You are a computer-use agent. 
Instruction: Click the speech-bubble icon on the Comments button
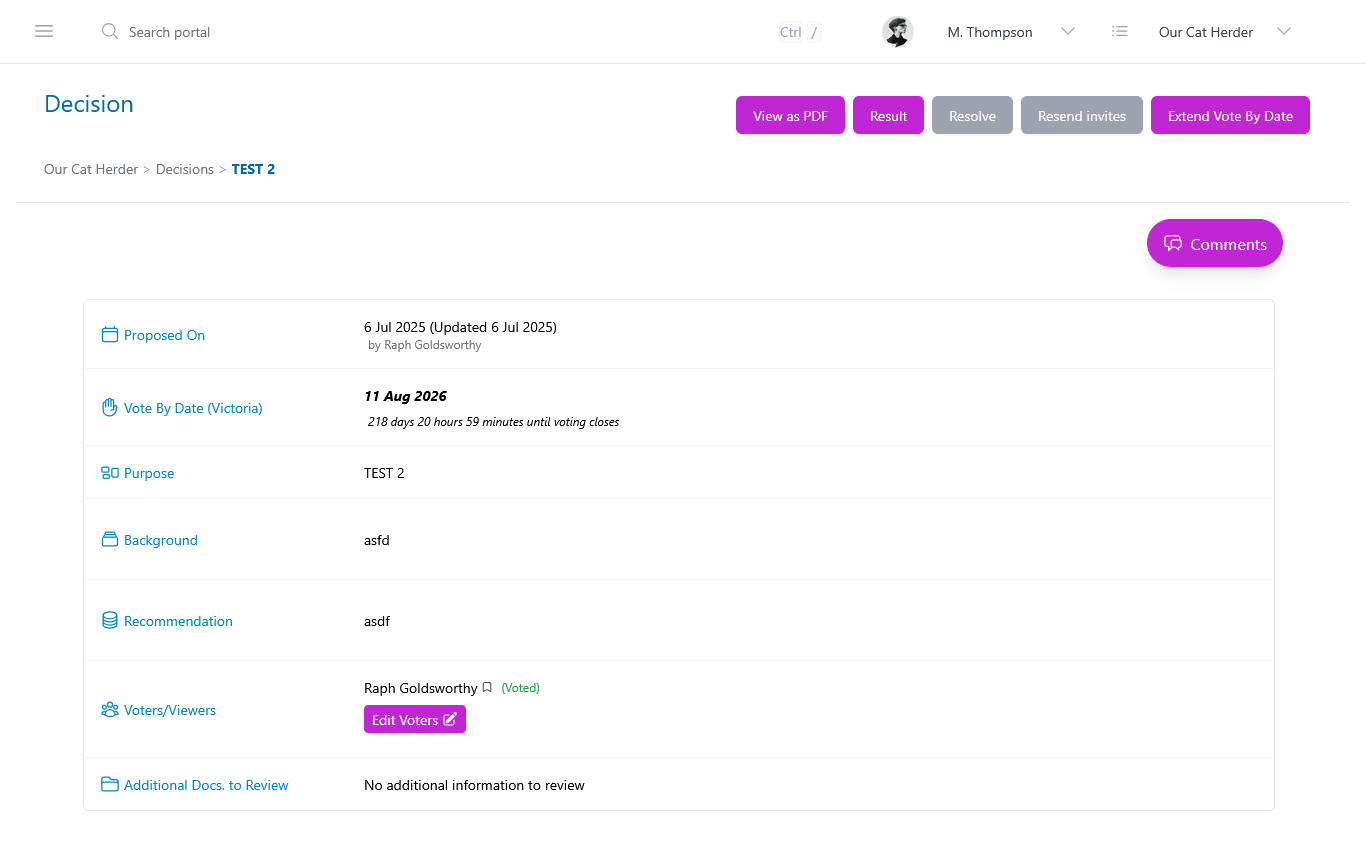click(x=1173, y=243)
